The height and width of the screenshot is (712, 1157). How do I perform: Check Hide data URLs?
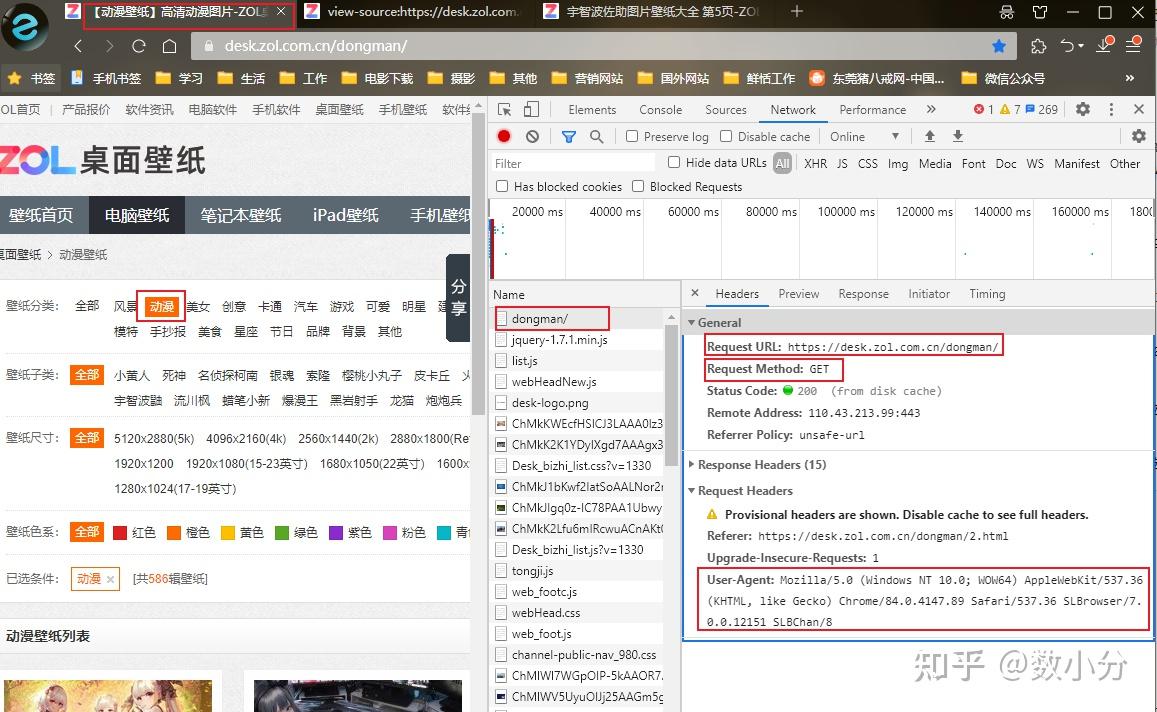pos(674,162)
